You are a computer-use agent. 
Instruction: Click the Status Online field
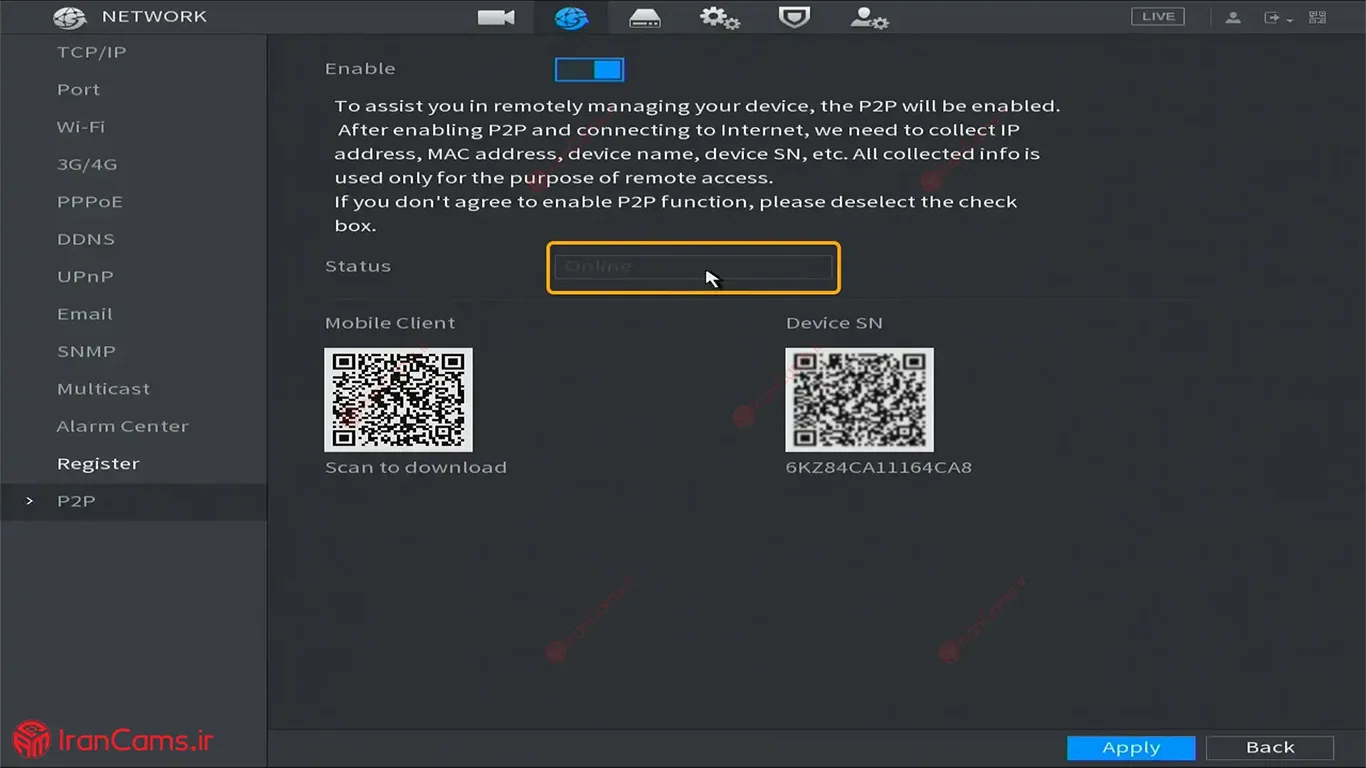click(693, 267)
